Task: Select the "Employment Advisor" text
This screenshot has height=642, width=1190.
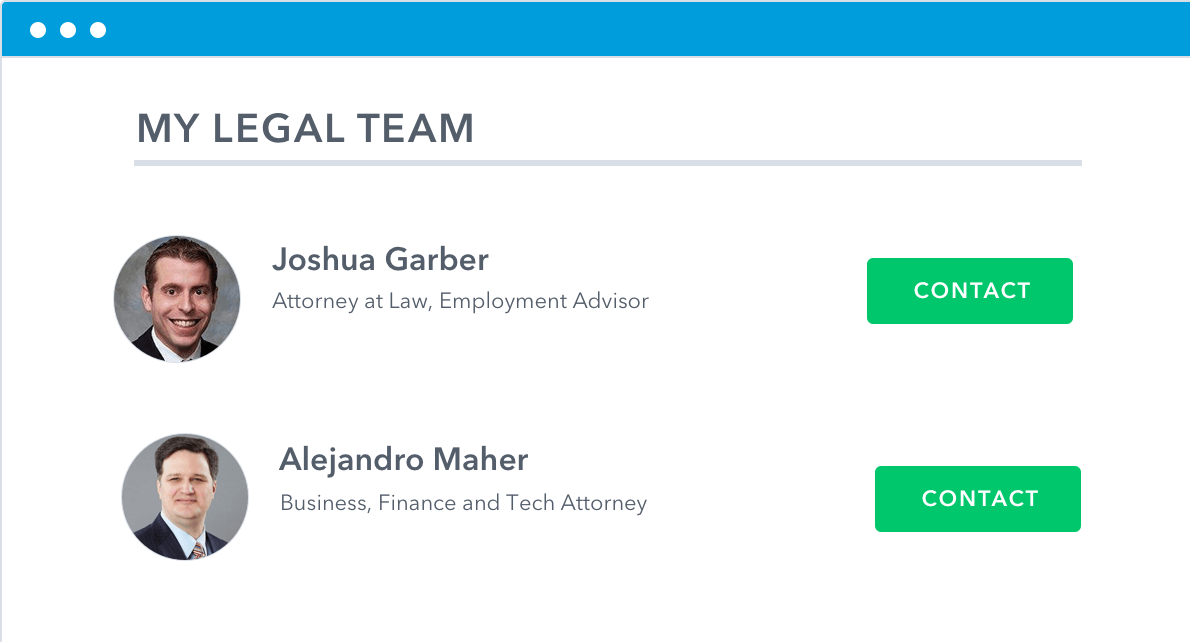Action: click(x=544, y=301)
